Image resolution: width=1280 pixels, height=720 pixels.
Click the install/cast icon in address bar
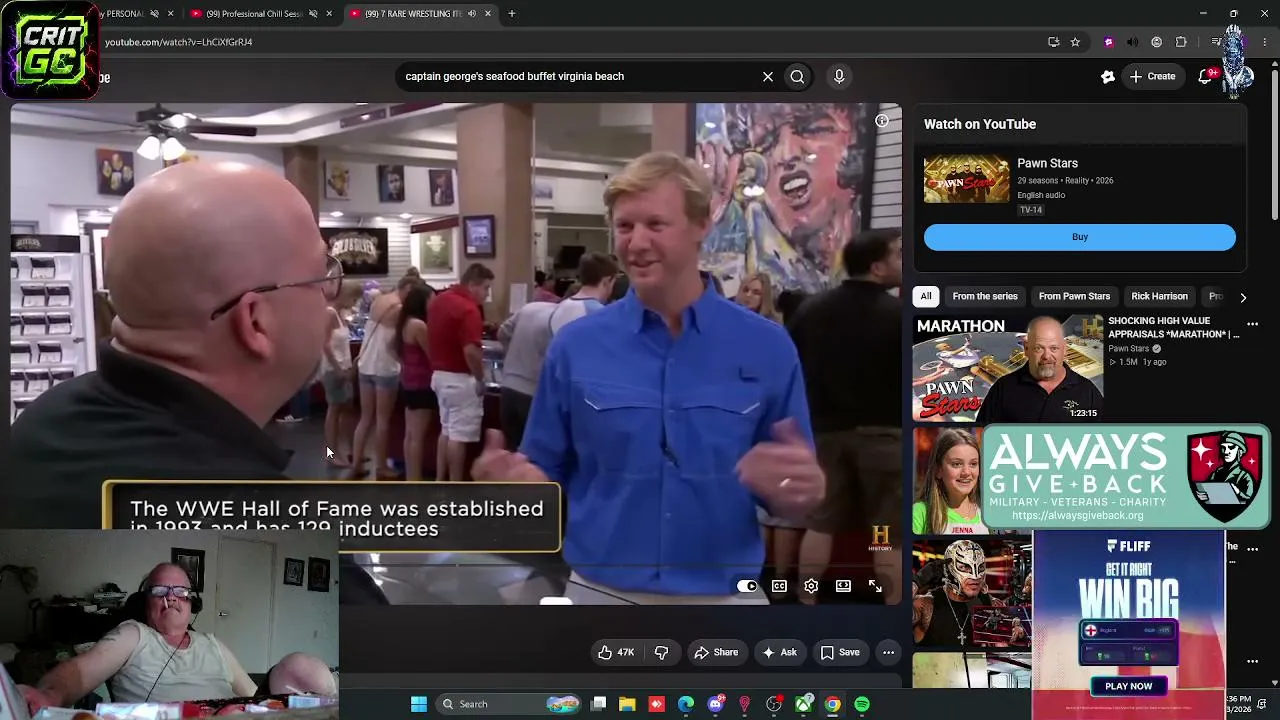coord(1053,42)
